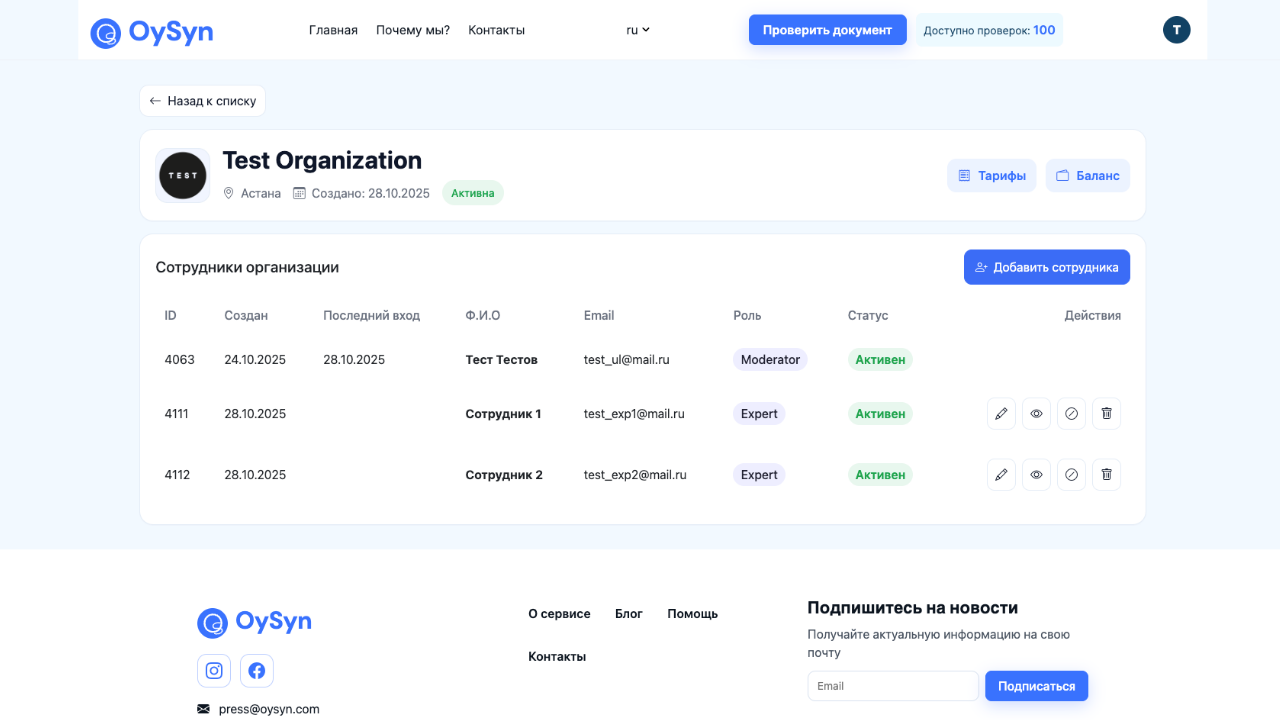Click the block/deactivate circle icon for Сотрудник 2
The height and width of the screenshot is (720, 1280).
click(1071, 474)
